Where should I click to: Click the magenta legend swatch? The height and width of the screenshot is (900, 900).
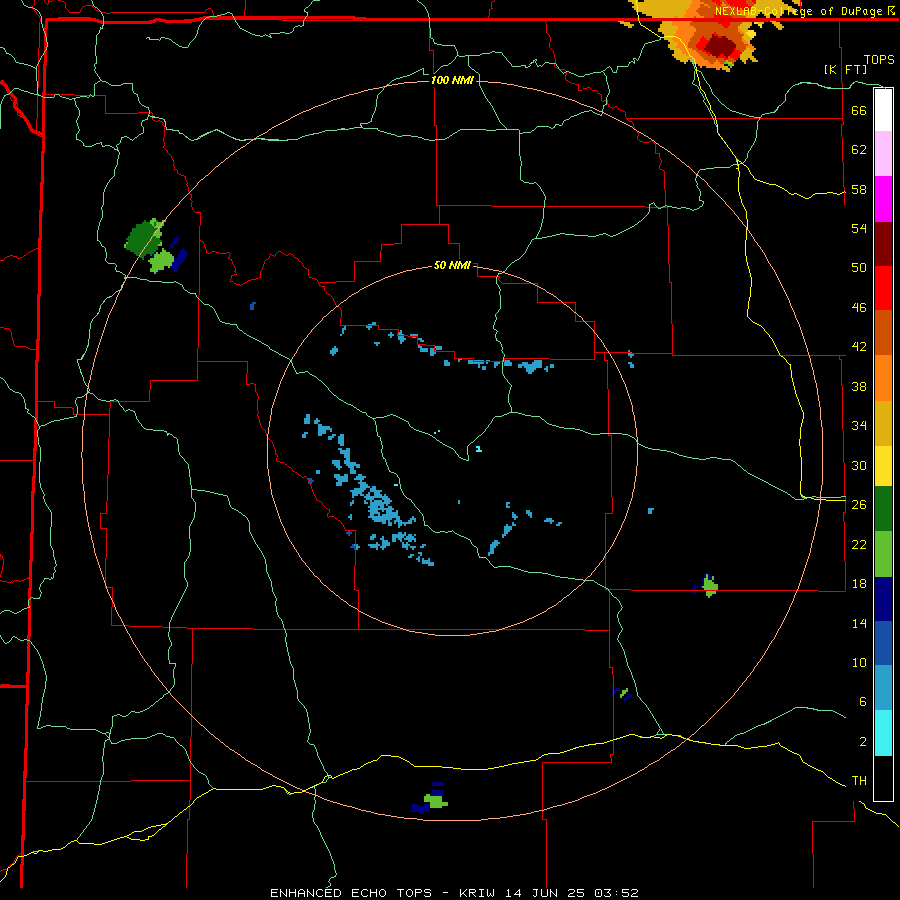point(883,199)
